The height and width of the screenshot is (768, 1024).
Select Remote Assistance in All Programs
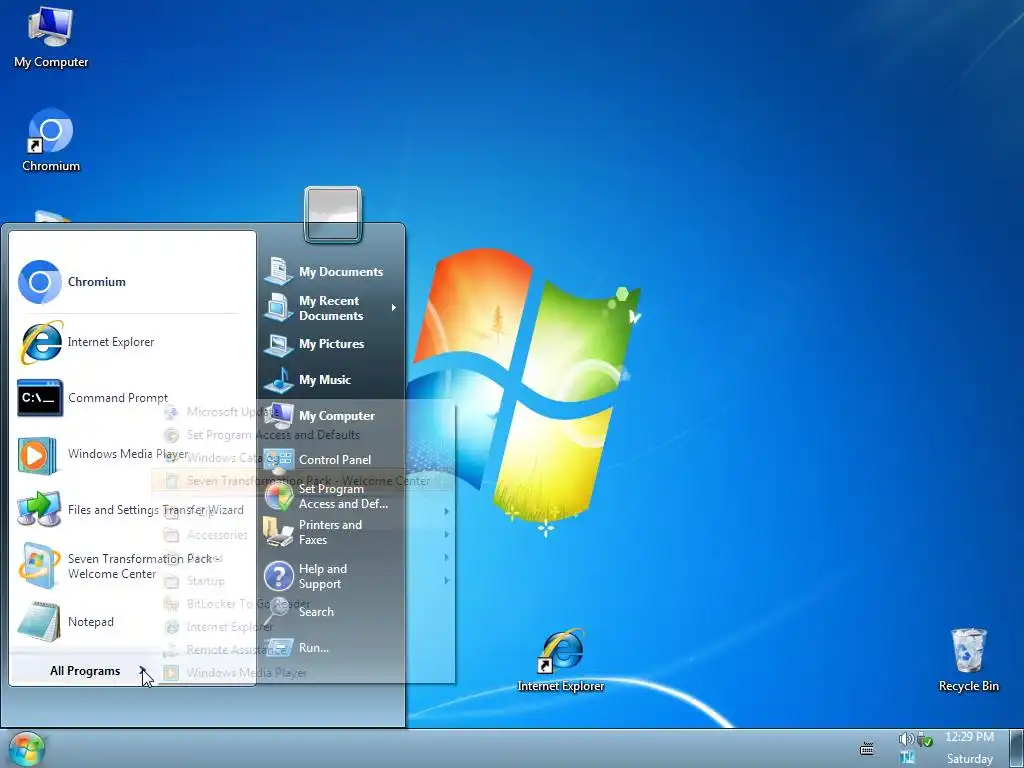pos(303,650)
